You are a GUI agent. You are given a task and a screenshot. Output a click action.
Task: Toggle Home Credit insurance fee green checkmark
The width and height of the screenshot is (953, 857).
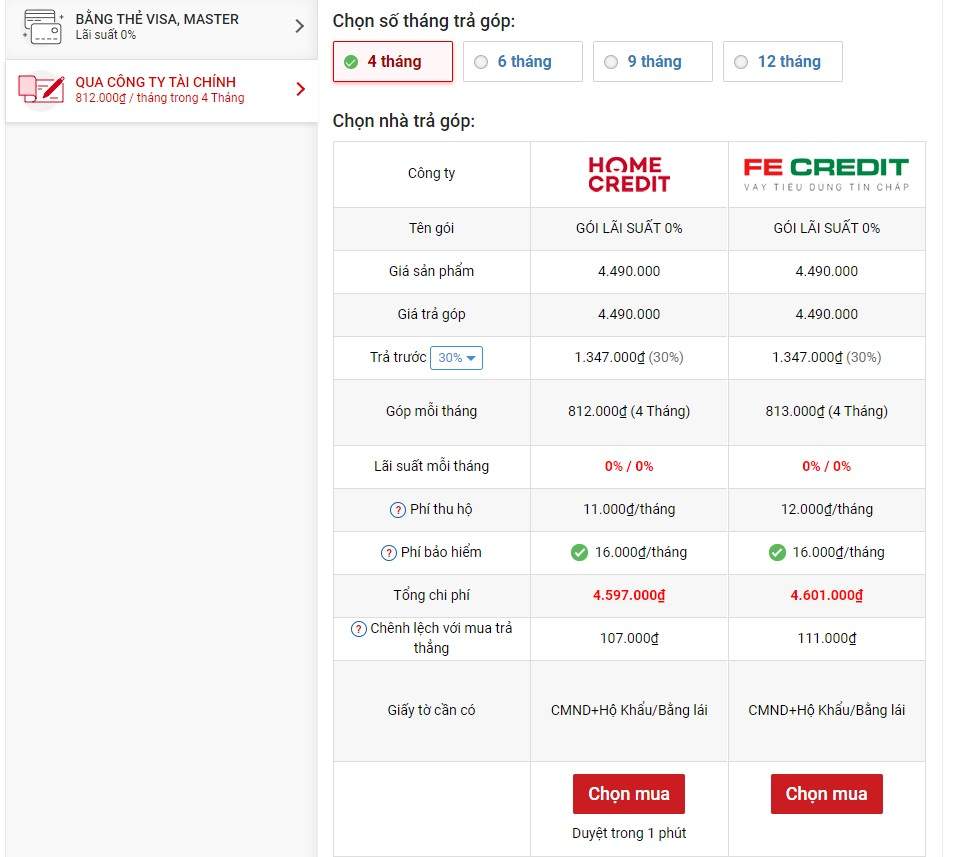coord(579,553)
